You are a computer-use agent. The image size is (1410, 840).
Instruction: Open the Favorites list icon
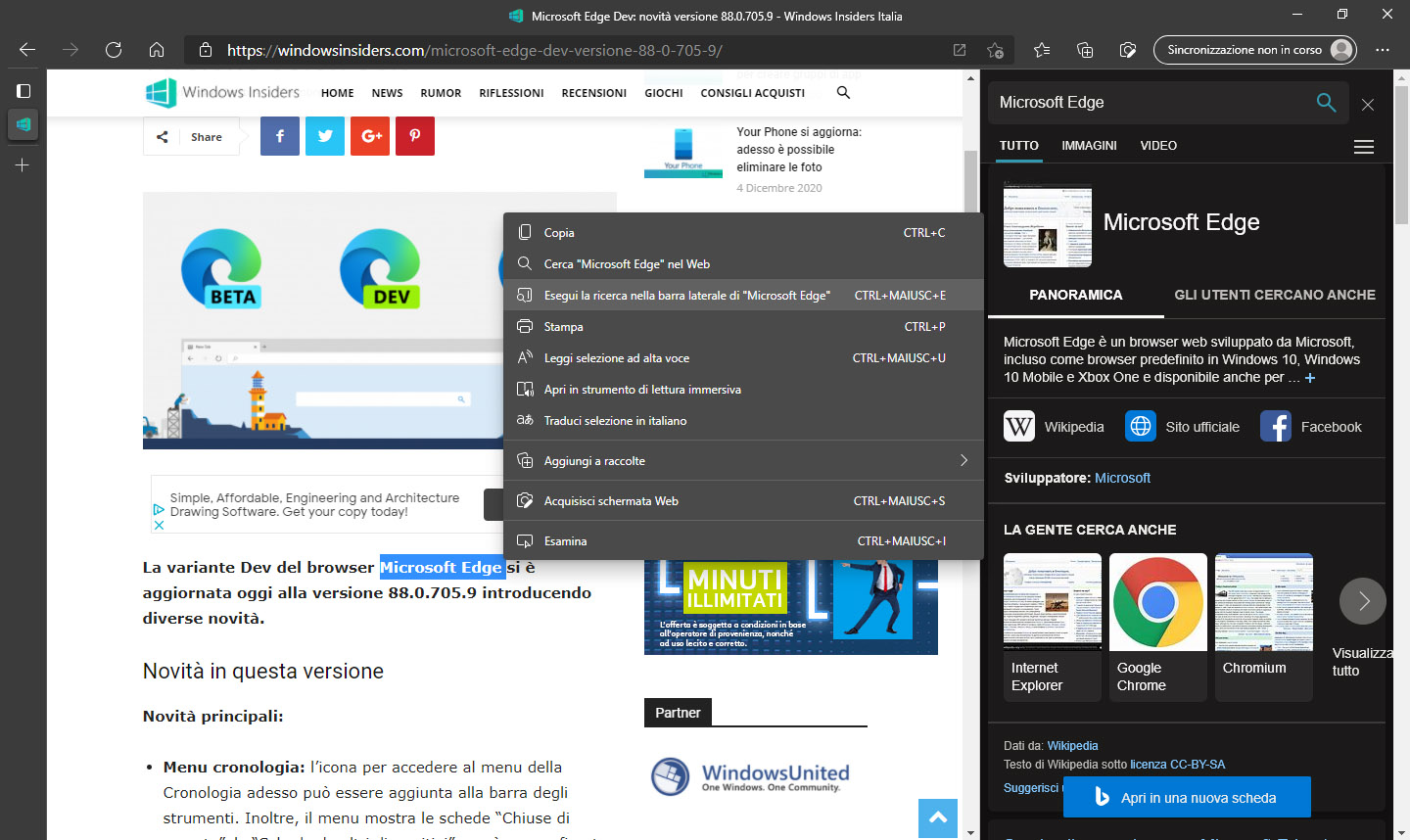click(x=1042, y=50)
